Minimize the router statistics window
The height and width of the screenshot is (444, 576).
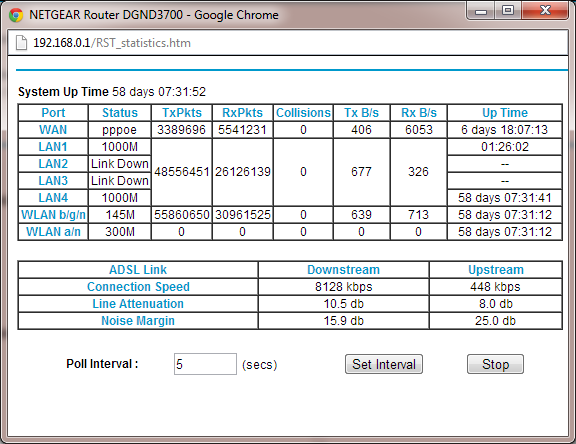pos(481,11)
